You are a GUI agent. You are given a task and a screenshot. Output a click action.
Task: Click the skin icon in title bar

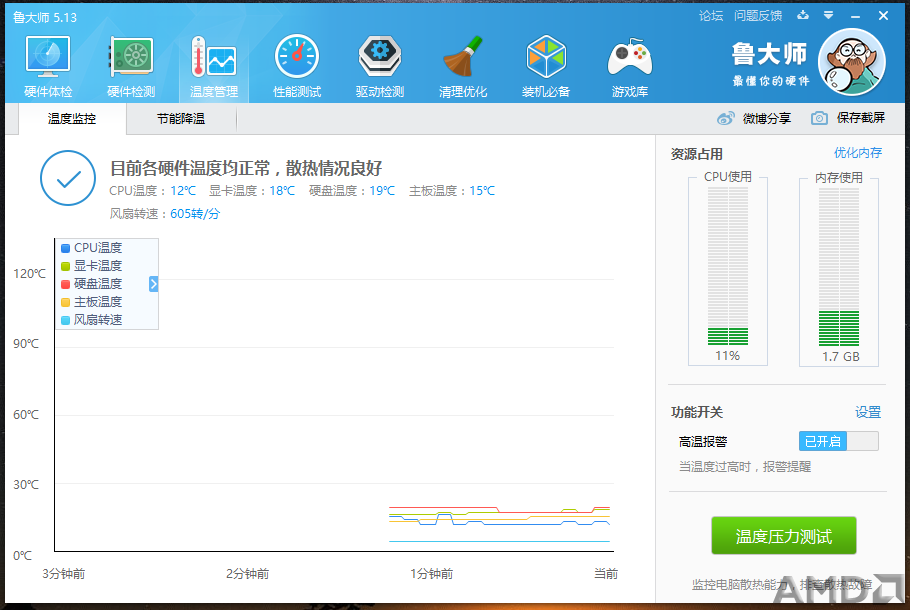803,15
